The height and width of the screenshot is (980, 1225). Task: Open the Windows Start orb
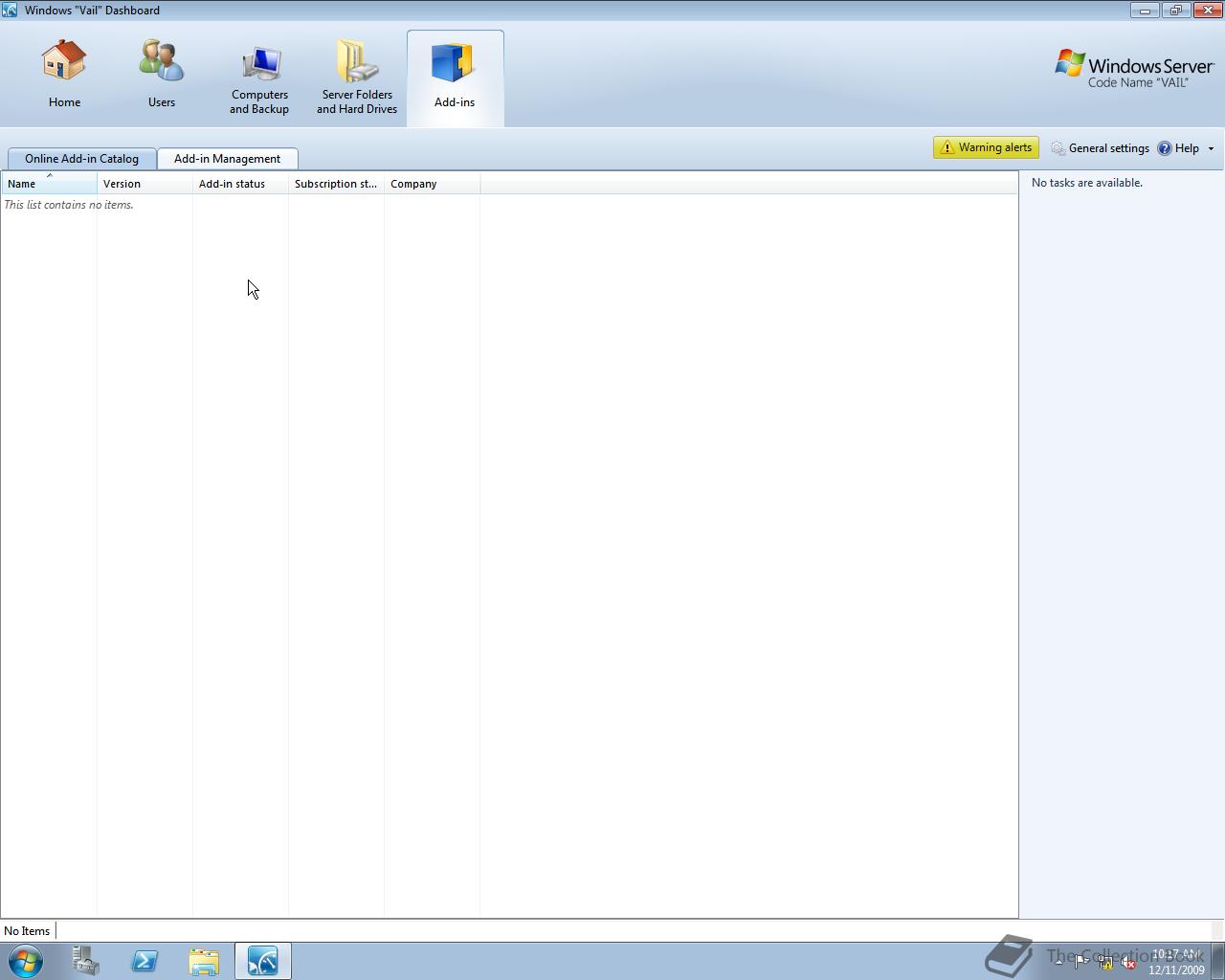26,961
